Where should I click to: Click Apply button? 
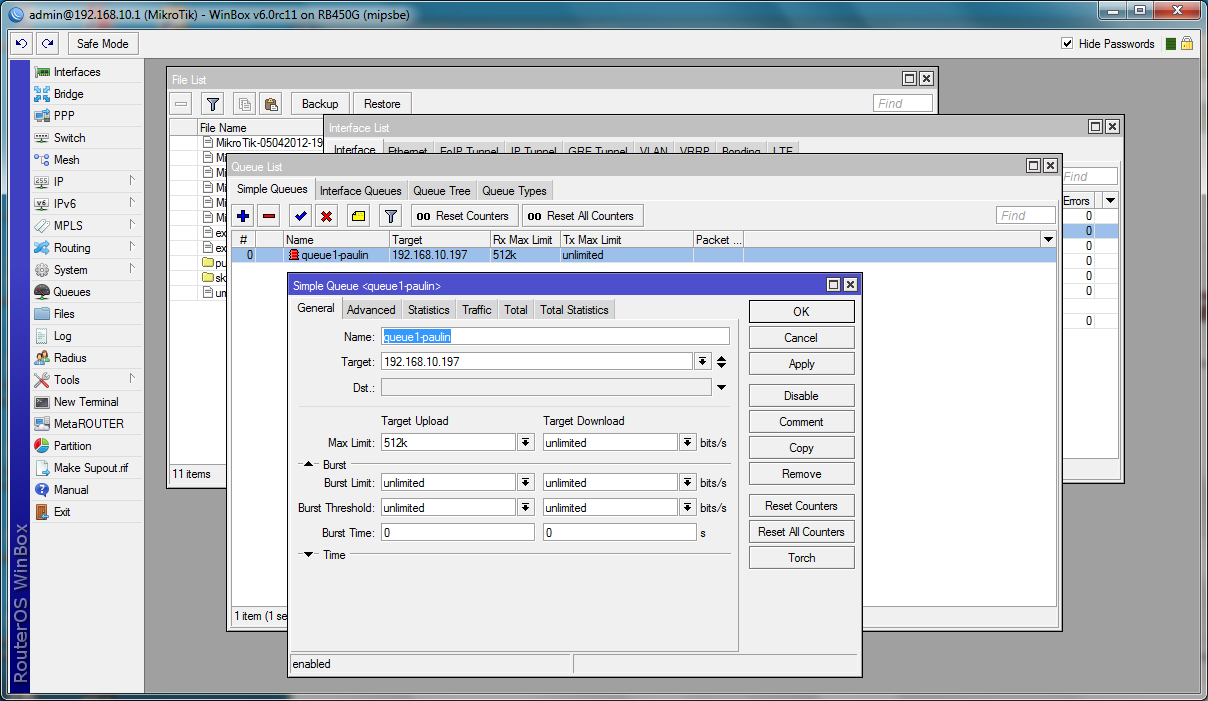click(802, 364)
